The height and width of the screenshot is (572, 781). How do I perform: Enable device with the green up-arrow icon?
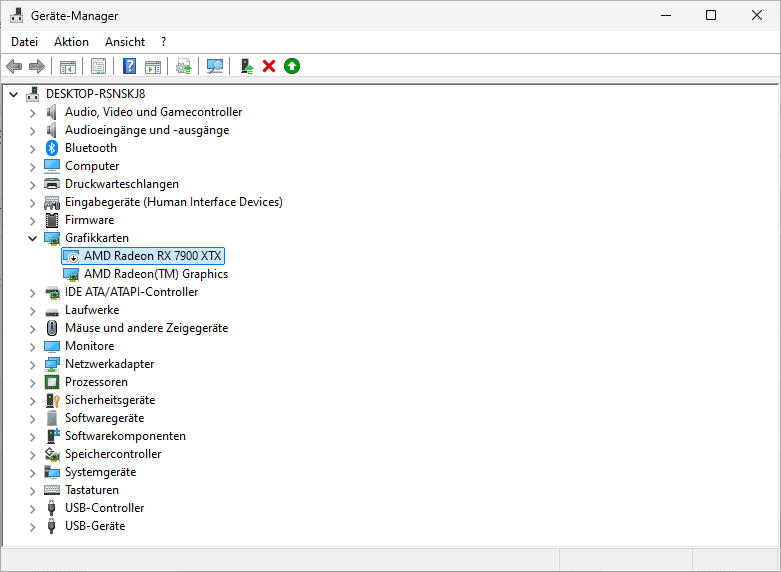click(x=292, y=66)
